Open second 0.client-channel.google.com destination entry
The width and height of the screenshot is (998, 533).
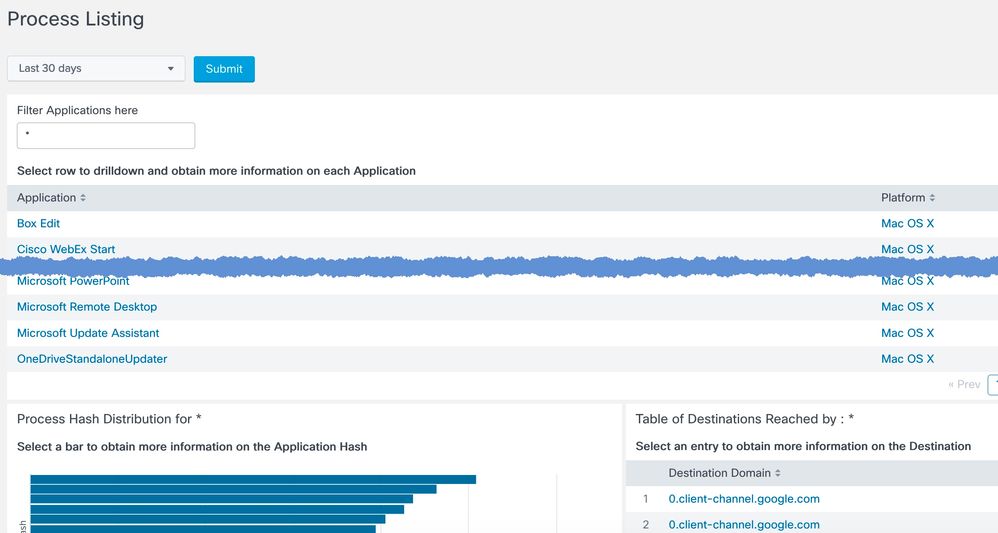pos(744,525)
